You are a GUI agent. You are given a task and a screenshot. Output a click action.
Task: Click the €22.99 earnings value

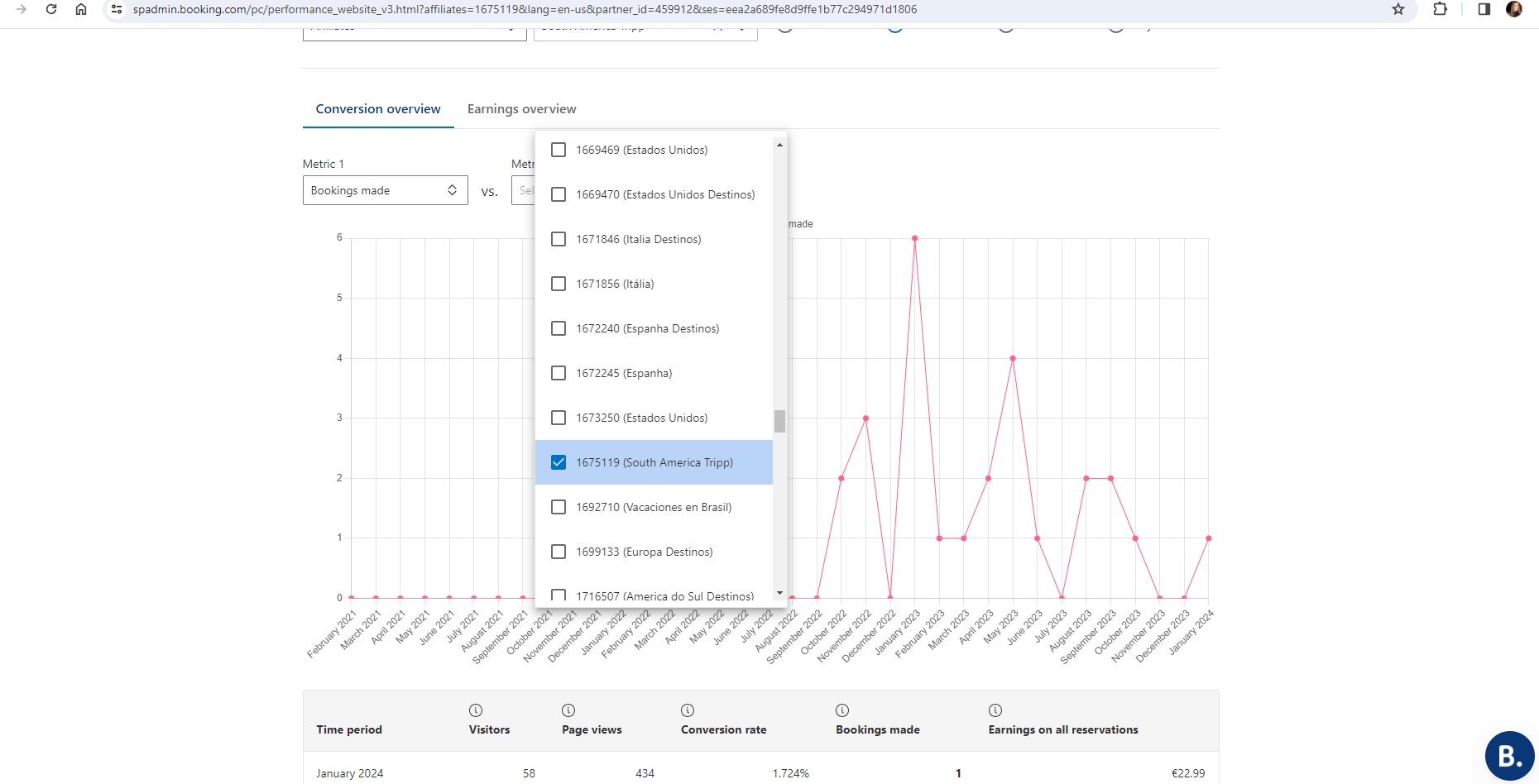click(1188, 773)
